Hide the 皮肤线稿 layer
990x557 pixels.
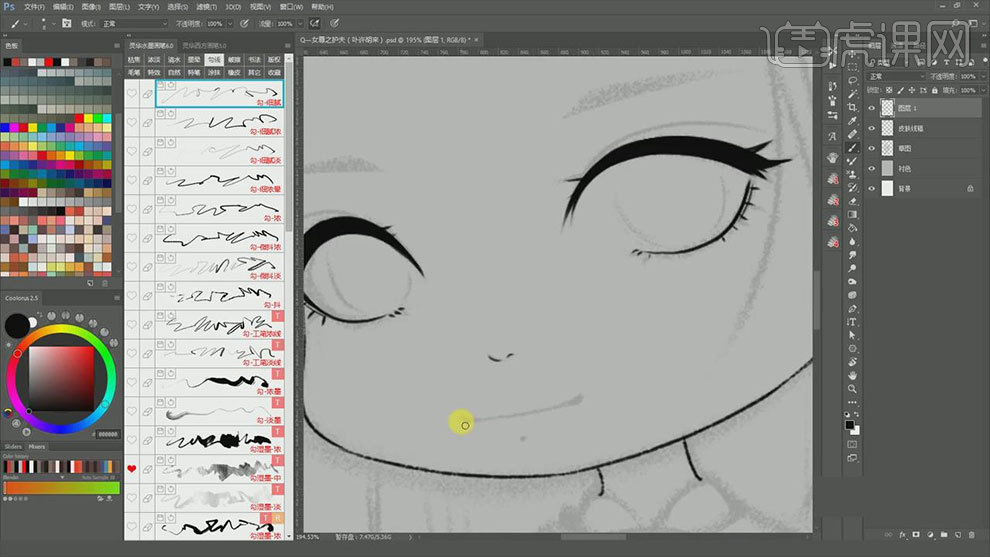(872, 128)
